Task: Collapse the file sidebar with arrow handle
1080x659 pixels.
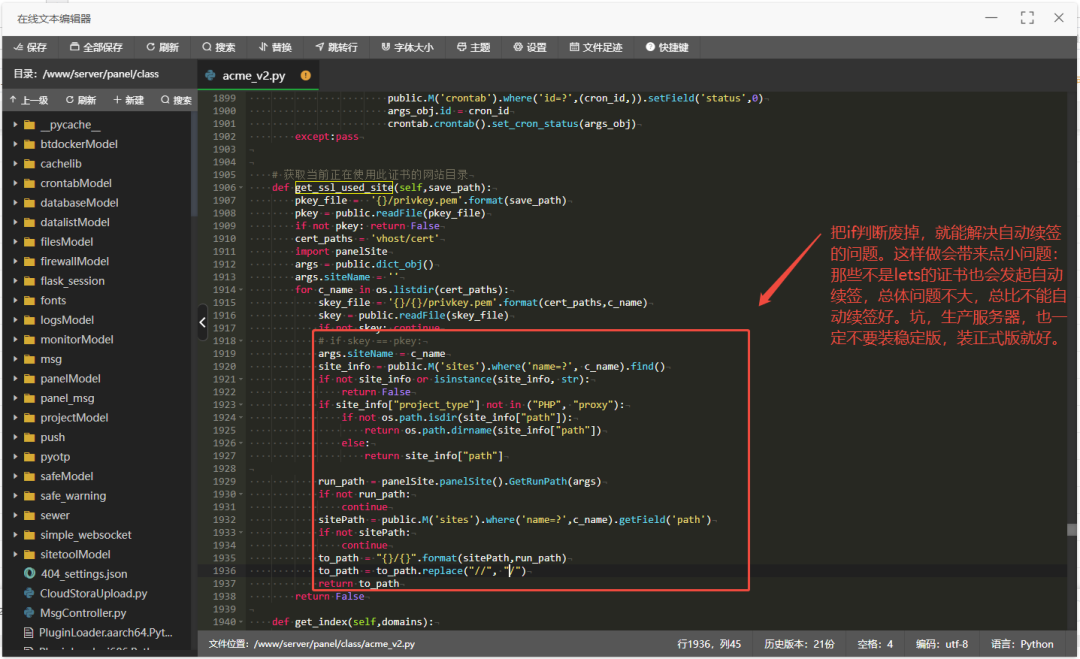Action: (202, 322)
